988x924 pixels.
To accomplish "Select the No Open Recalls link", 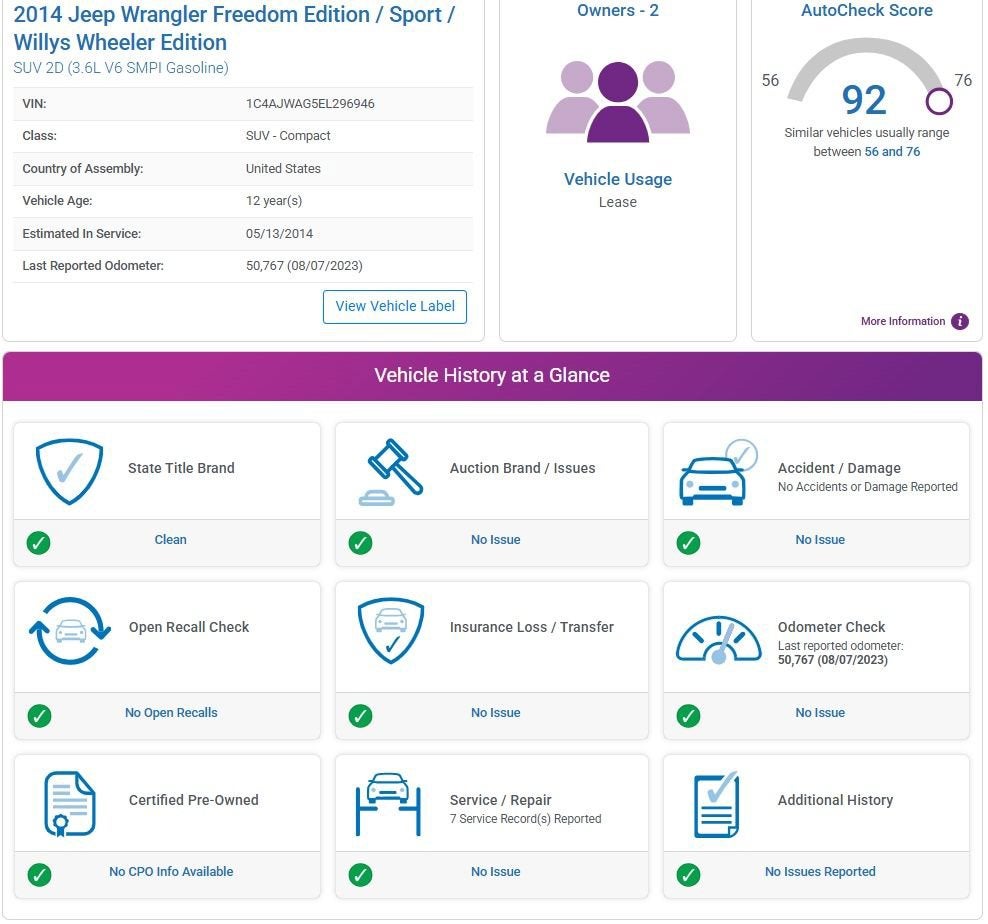I will [x=171, y=713].
